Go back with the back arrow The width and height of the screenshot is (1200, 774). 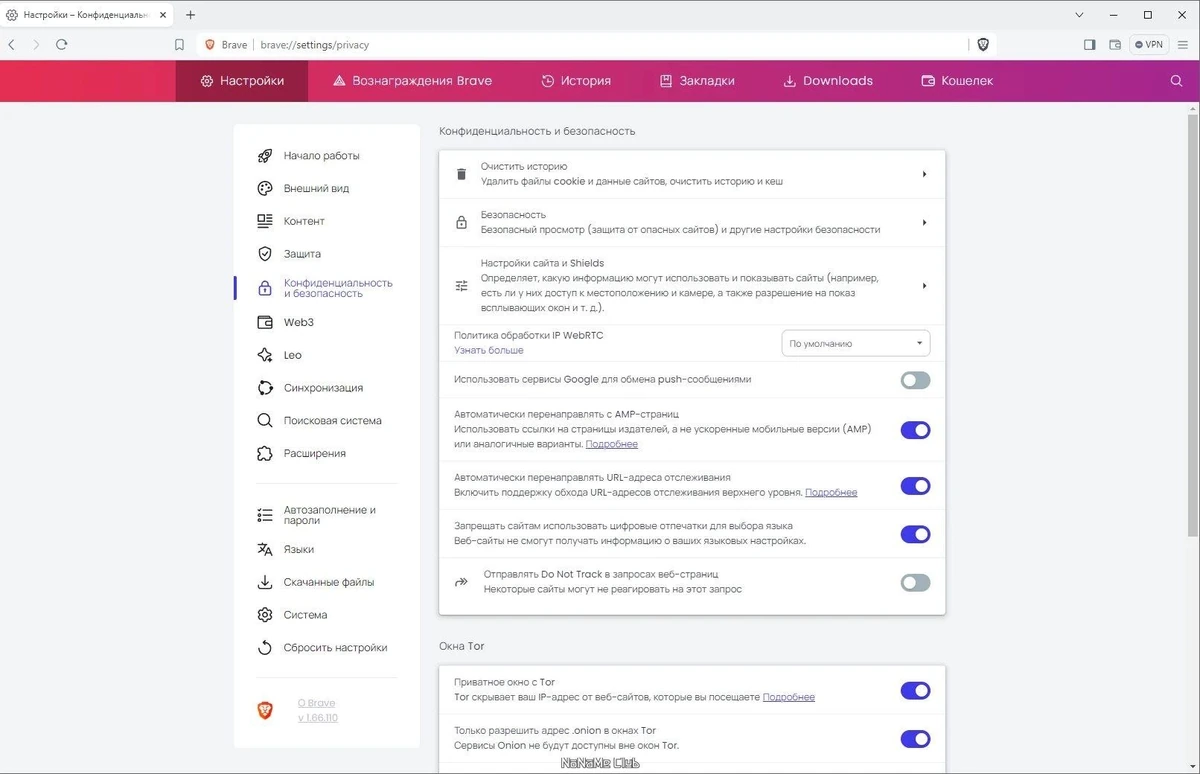coord(12,45)
